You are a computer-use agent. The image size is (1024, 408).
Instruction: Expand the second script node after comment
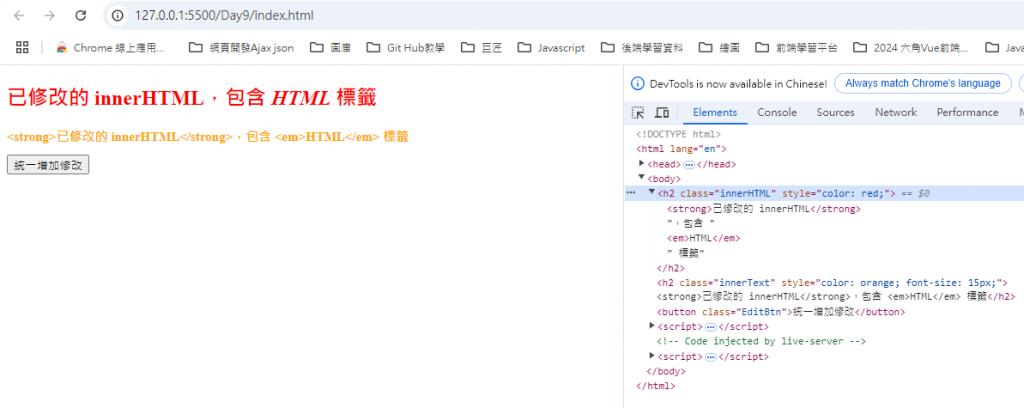(x=652, y=356)
